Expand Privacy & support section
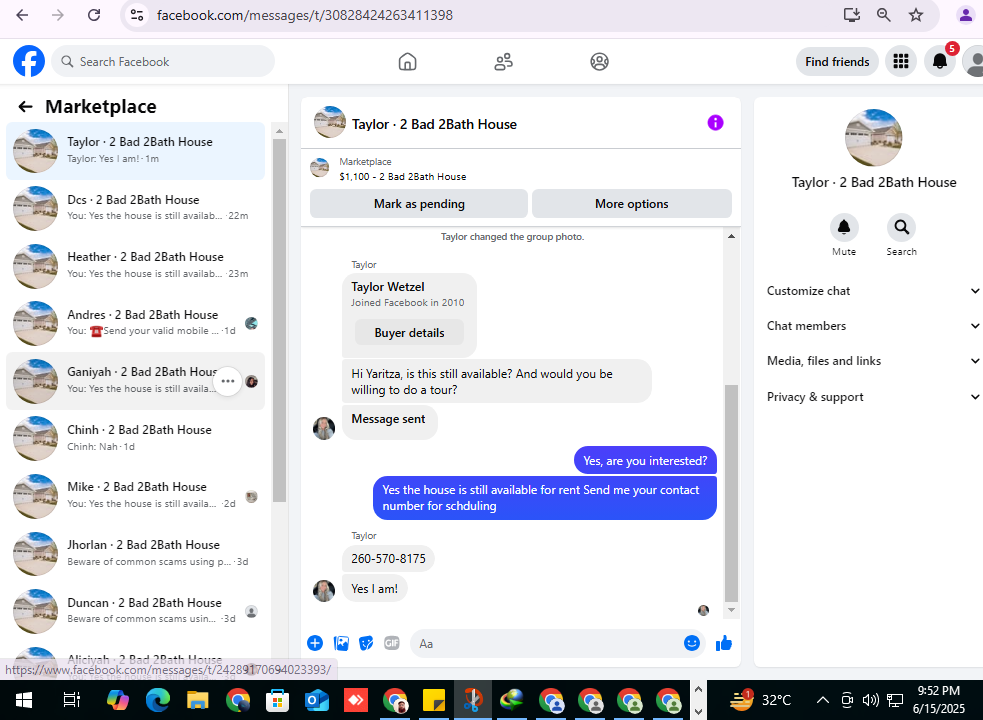983x720 pixels. click(873, 397)
